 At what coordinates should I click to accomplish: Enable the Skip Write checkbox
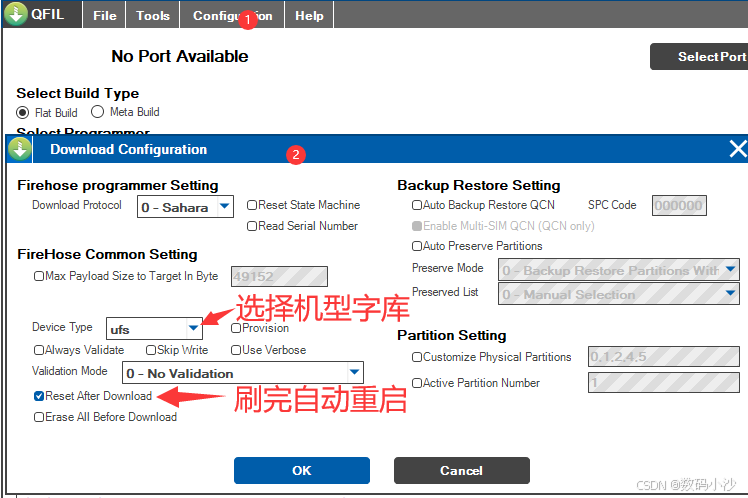pos(151,350)
